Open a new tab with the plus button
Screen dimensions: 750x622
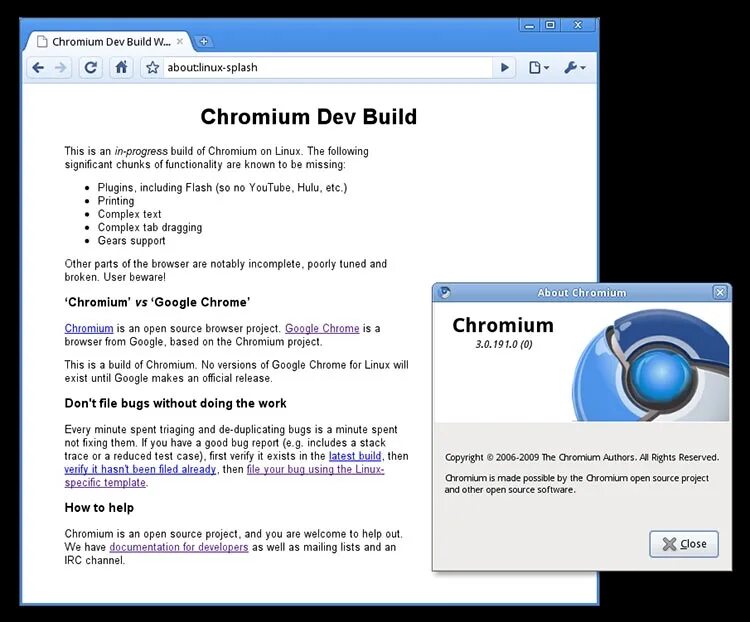204,42
